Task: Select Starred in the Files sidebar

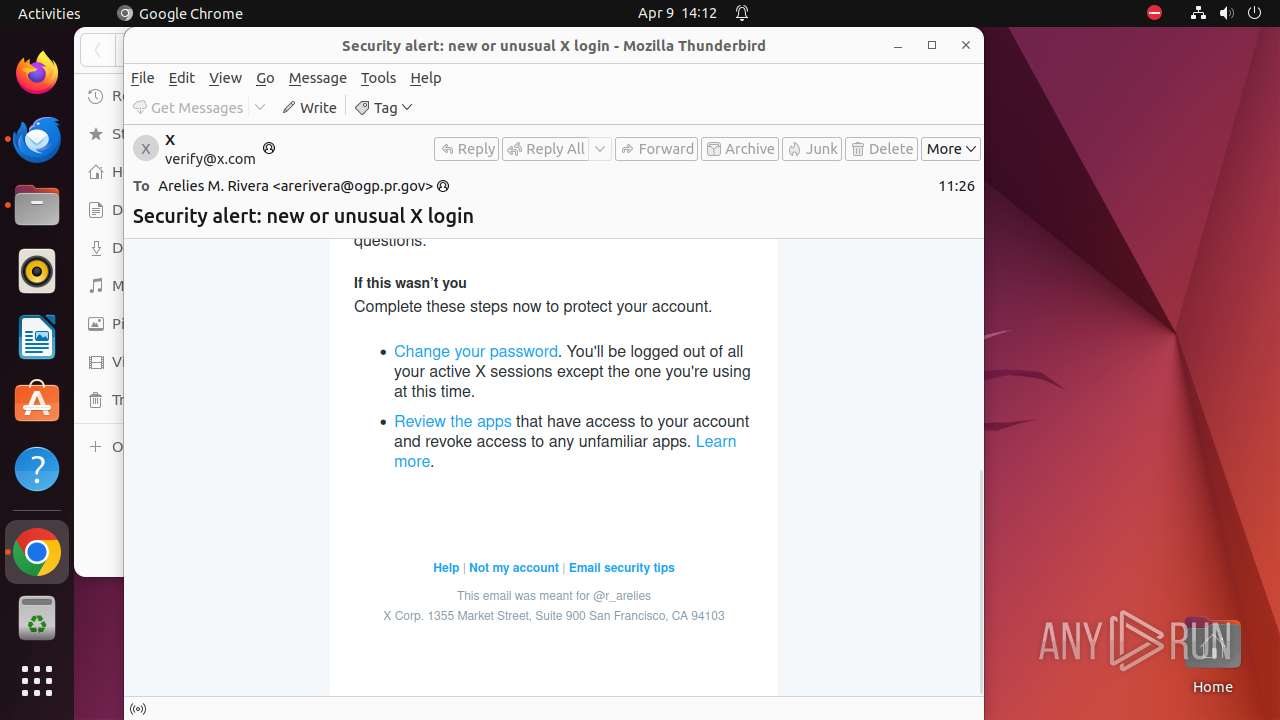Action: coord(105,134)
